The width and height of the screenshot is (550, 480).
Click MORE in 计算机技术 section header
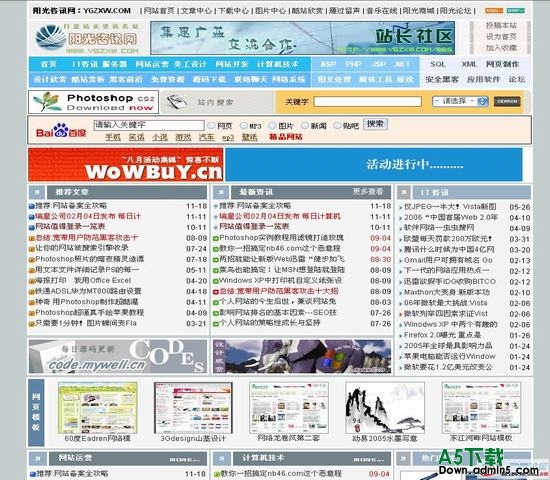point(368,459)
